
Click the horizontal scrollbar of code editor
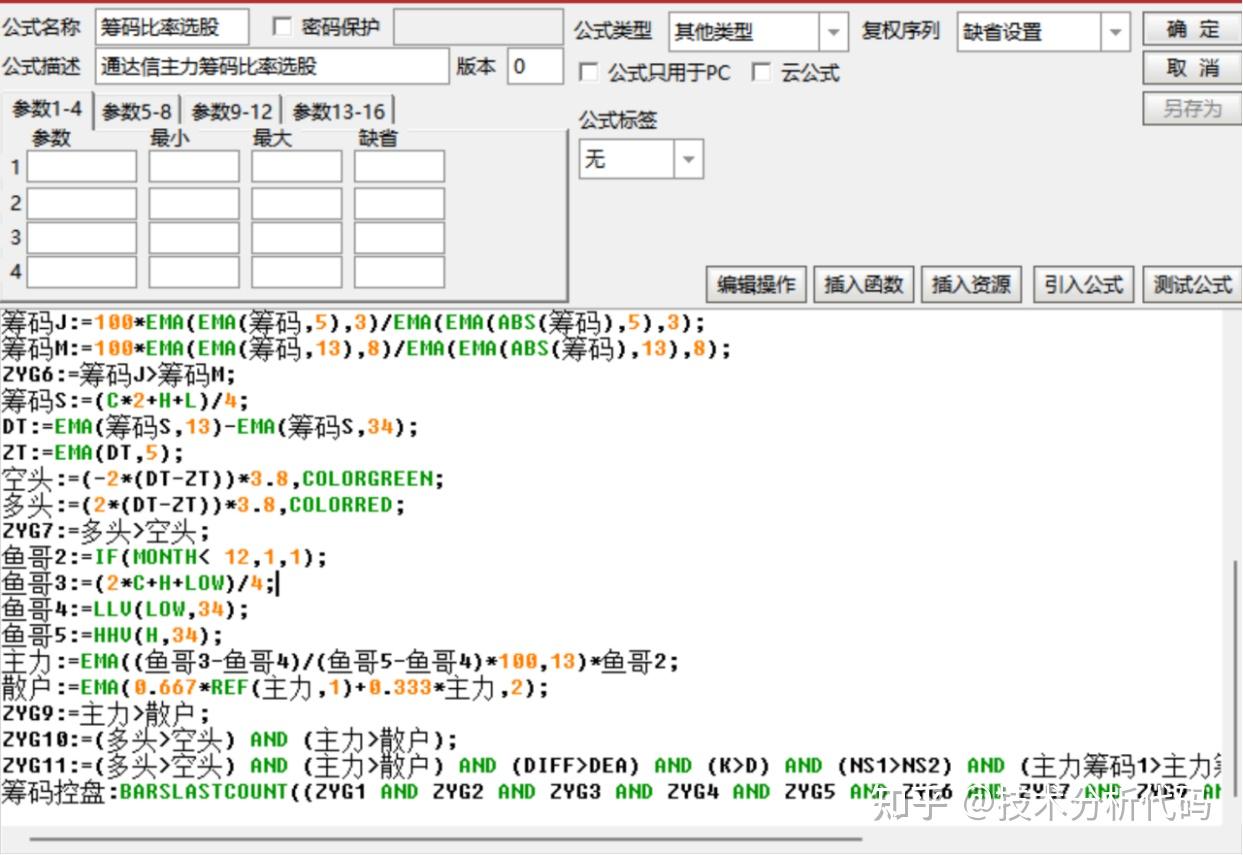445,838
